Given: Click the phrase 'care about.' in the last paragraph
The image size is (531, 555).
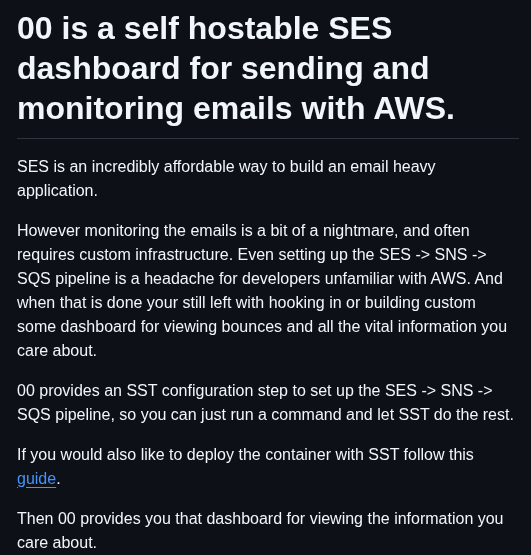Looking at the screenshot, I should (57, 543).
